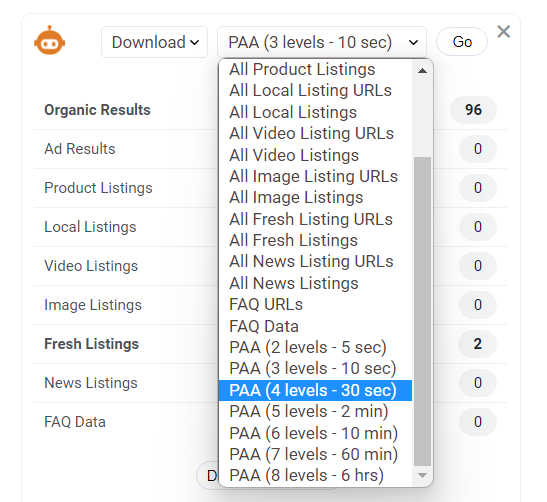Close the panel with the X icon
The image size is (547, 502).
pos(503,32)
